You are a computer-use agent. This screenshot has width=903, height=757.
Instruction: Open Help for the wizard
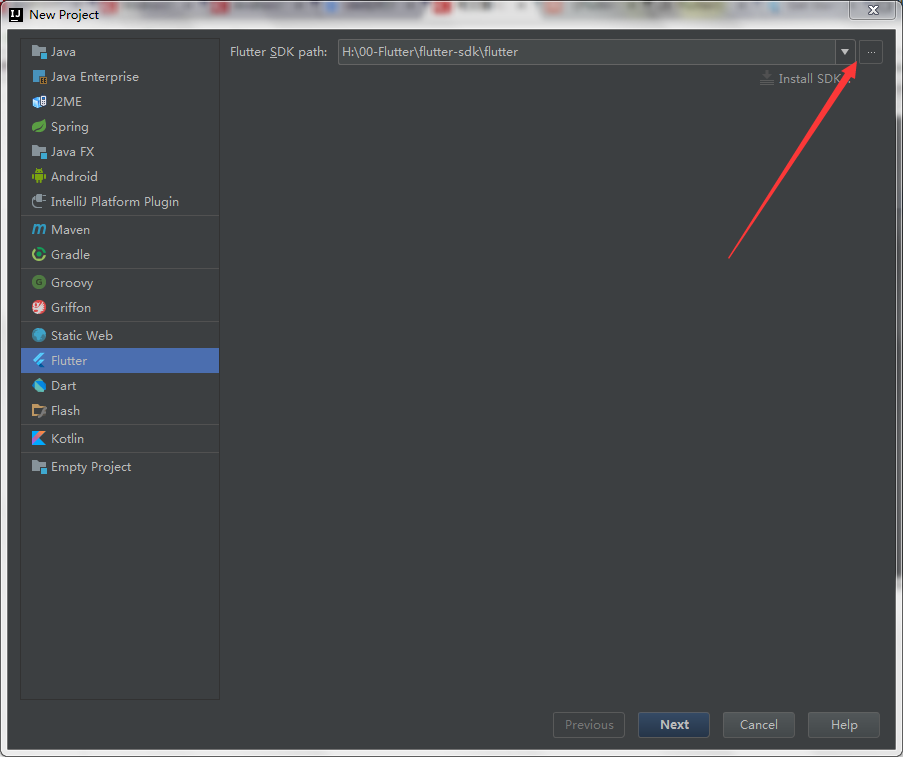[x=844, y=725]
